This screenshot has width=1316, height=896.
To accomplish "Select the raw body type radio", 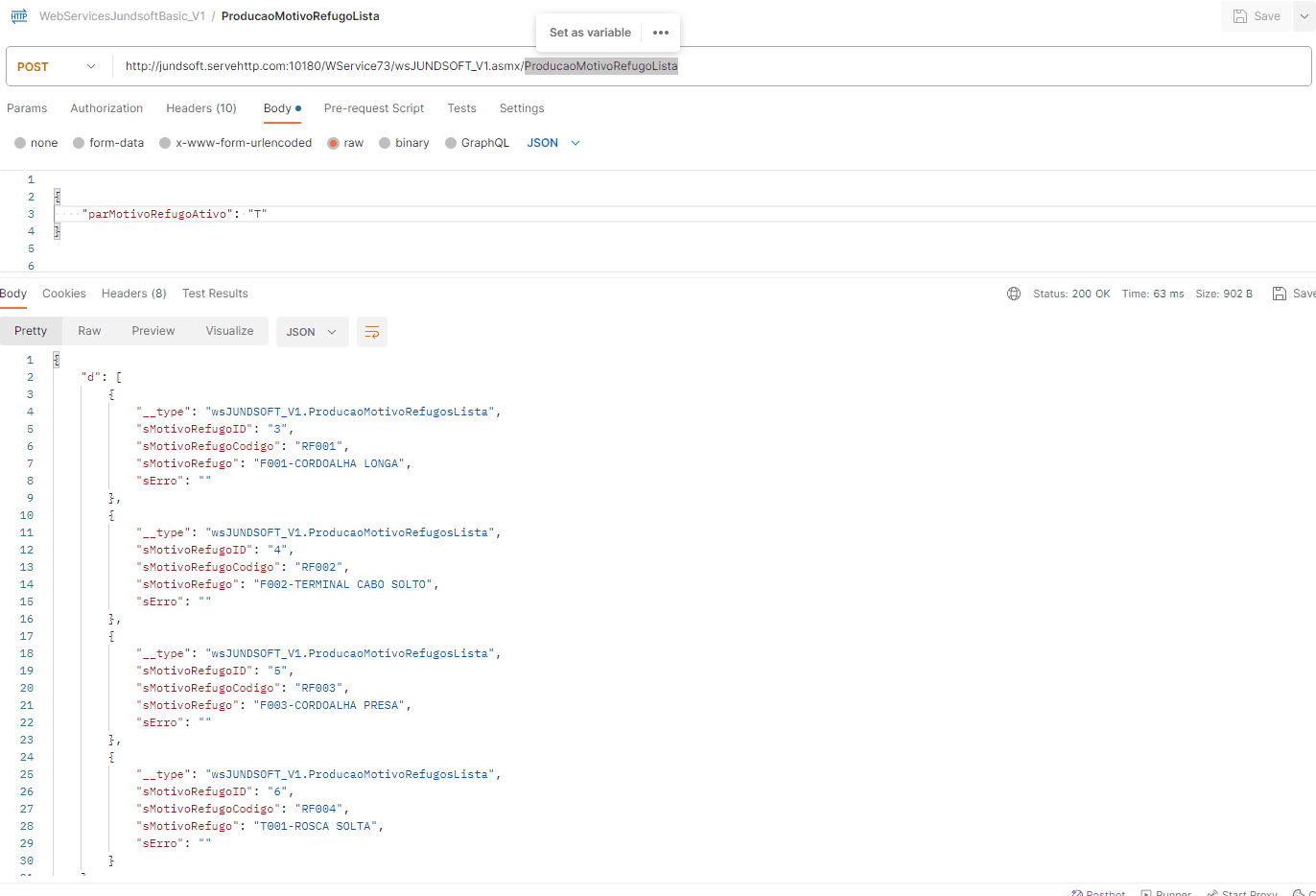I will [x=333, y=143].
